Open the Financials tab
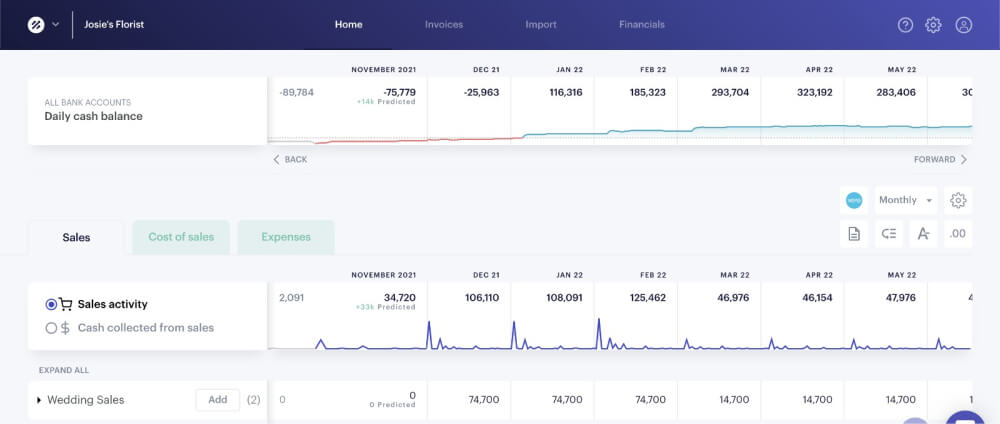 point(642,25)
